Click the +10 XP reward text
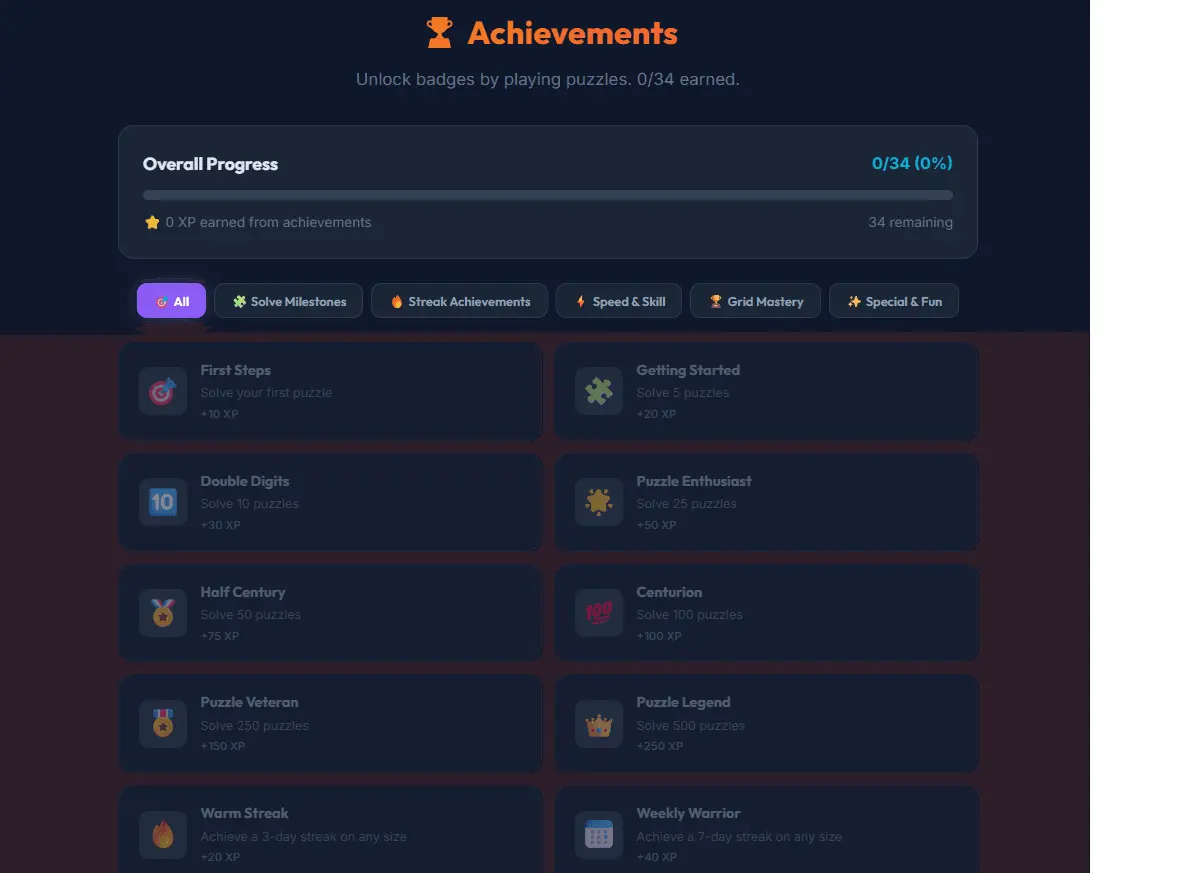 click(x=219, y=414)
